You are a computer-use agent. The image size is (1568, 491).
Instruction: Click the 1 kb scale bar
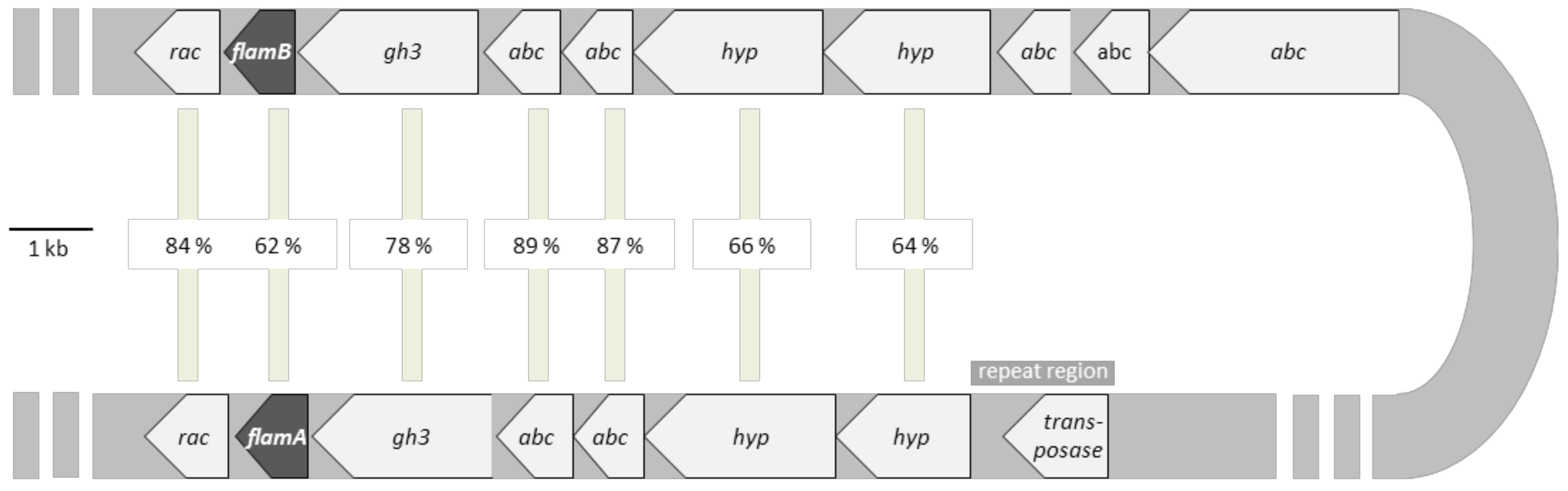click(x=51, y=229)
